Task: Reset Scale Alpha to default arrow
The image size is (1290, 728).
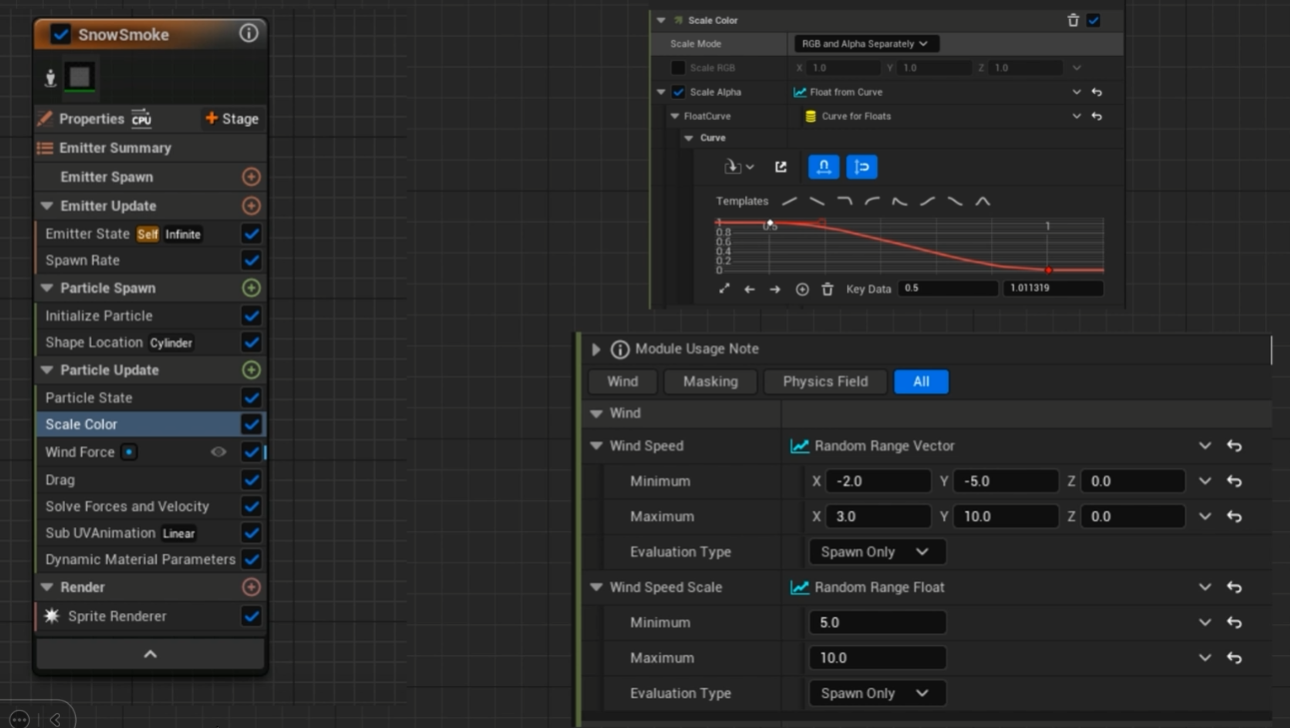Action: click(x=1097, y=92)
